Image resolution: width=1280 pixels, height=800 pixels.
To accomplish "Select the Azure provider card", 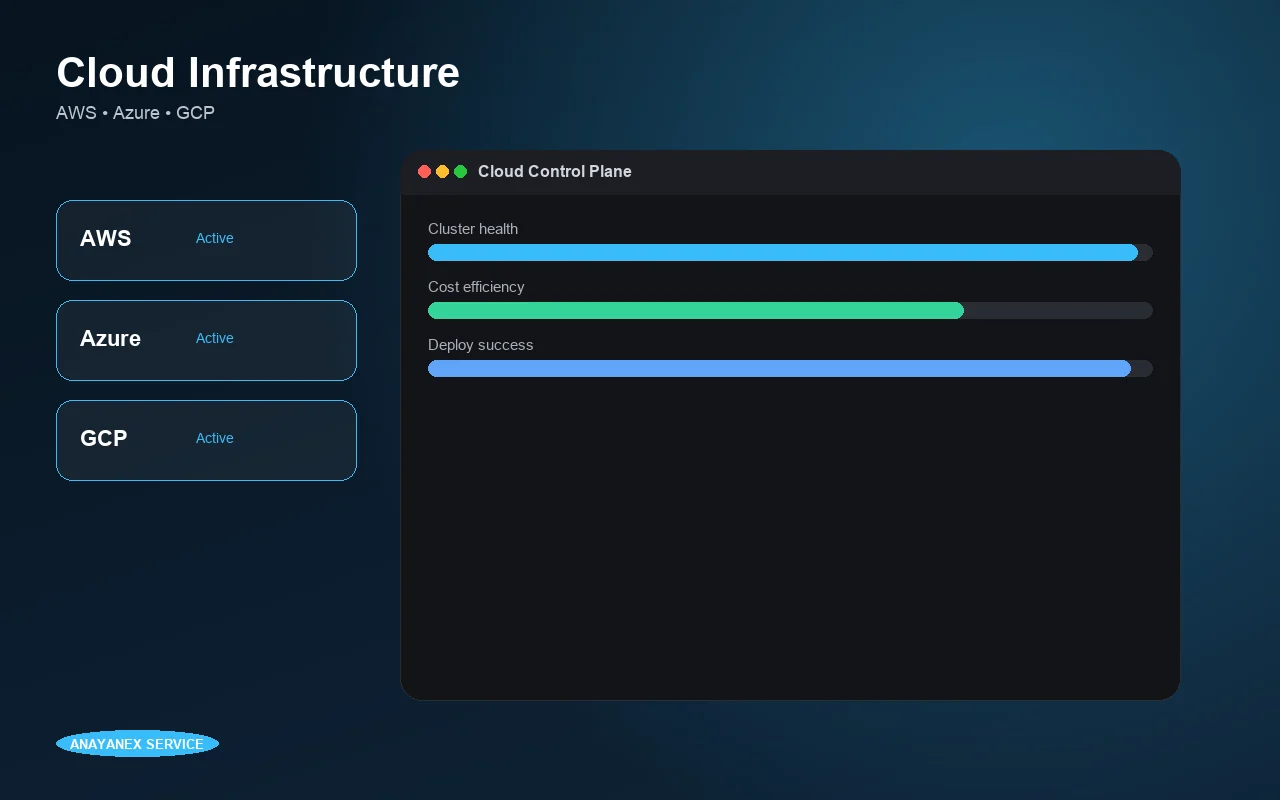I will click(206, 340).
